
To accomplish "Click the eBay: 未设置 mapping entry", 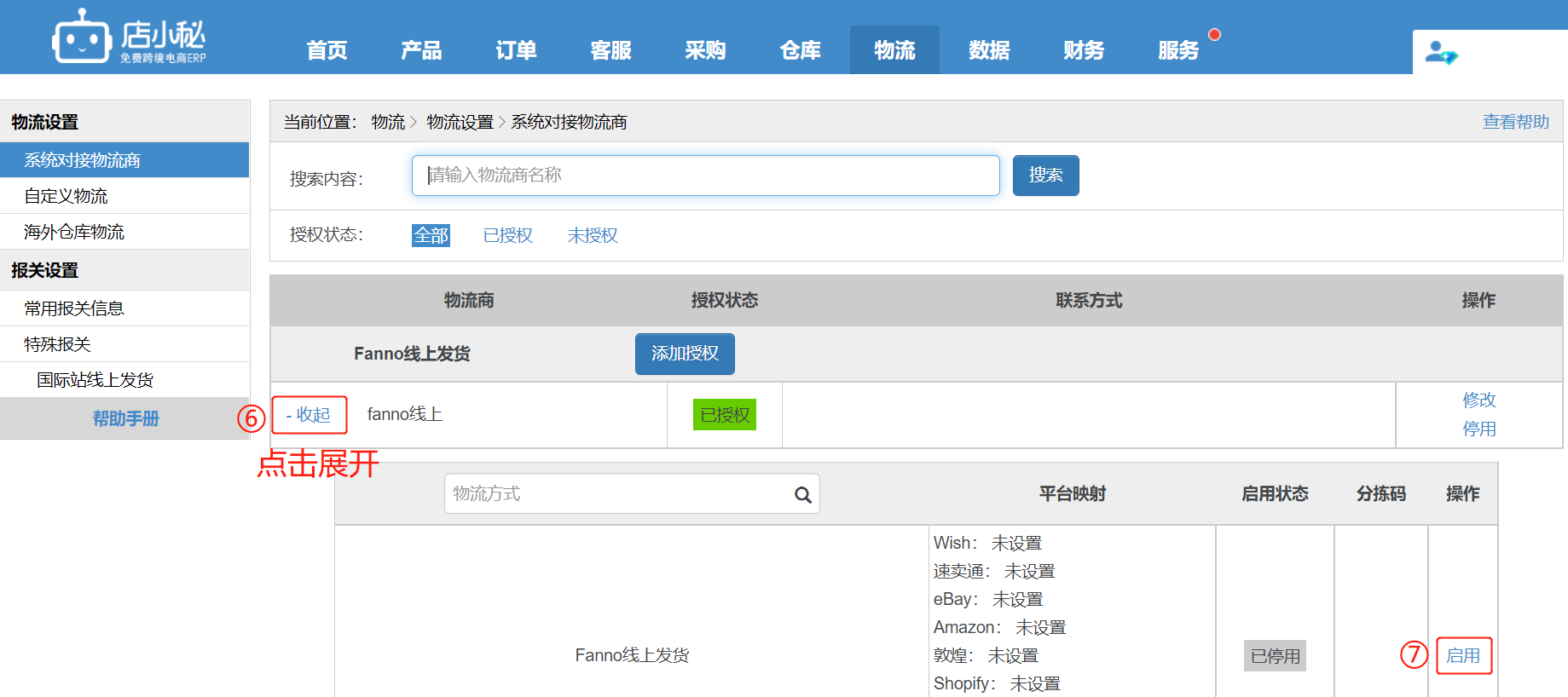I will pos(988,599).
